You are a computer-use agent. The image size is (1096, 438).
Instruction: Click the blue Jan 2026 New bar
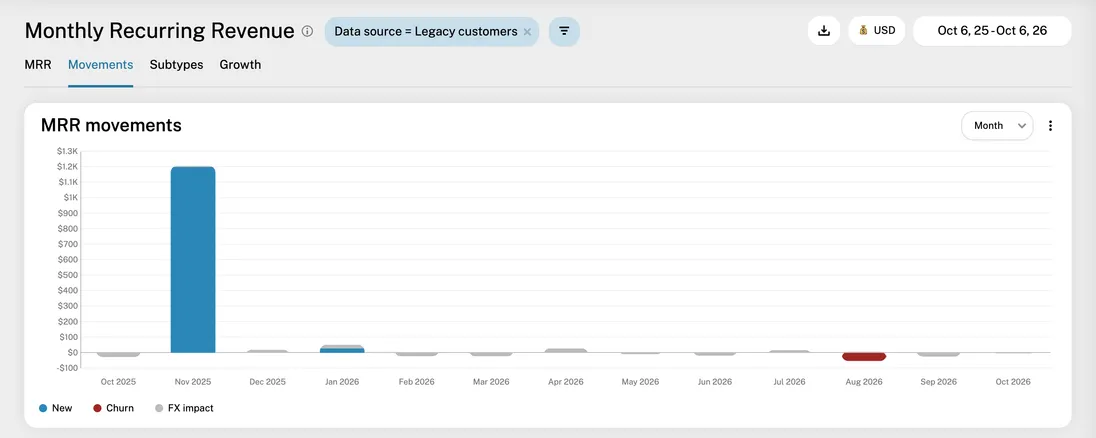coord(342,351)
